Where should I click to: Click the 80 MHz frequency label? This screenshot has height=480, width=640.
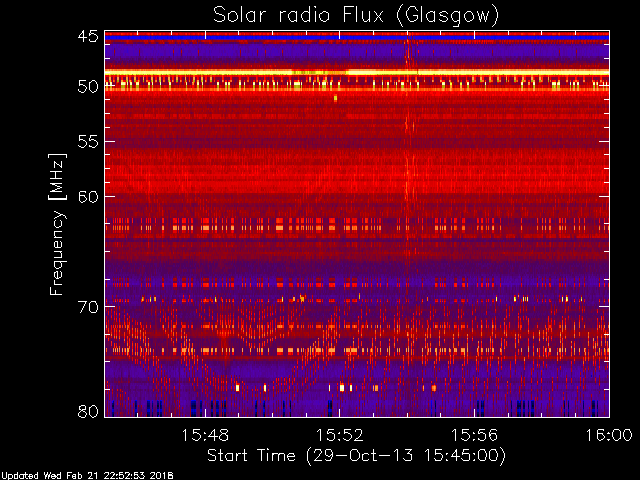click(x=88, y=411)
